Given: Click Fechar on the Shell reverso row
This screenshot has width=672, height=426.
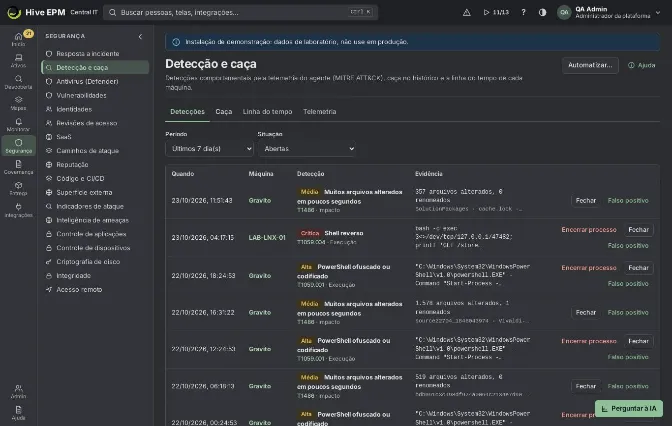Looking at the screenshot, I should tap(638, 230).
